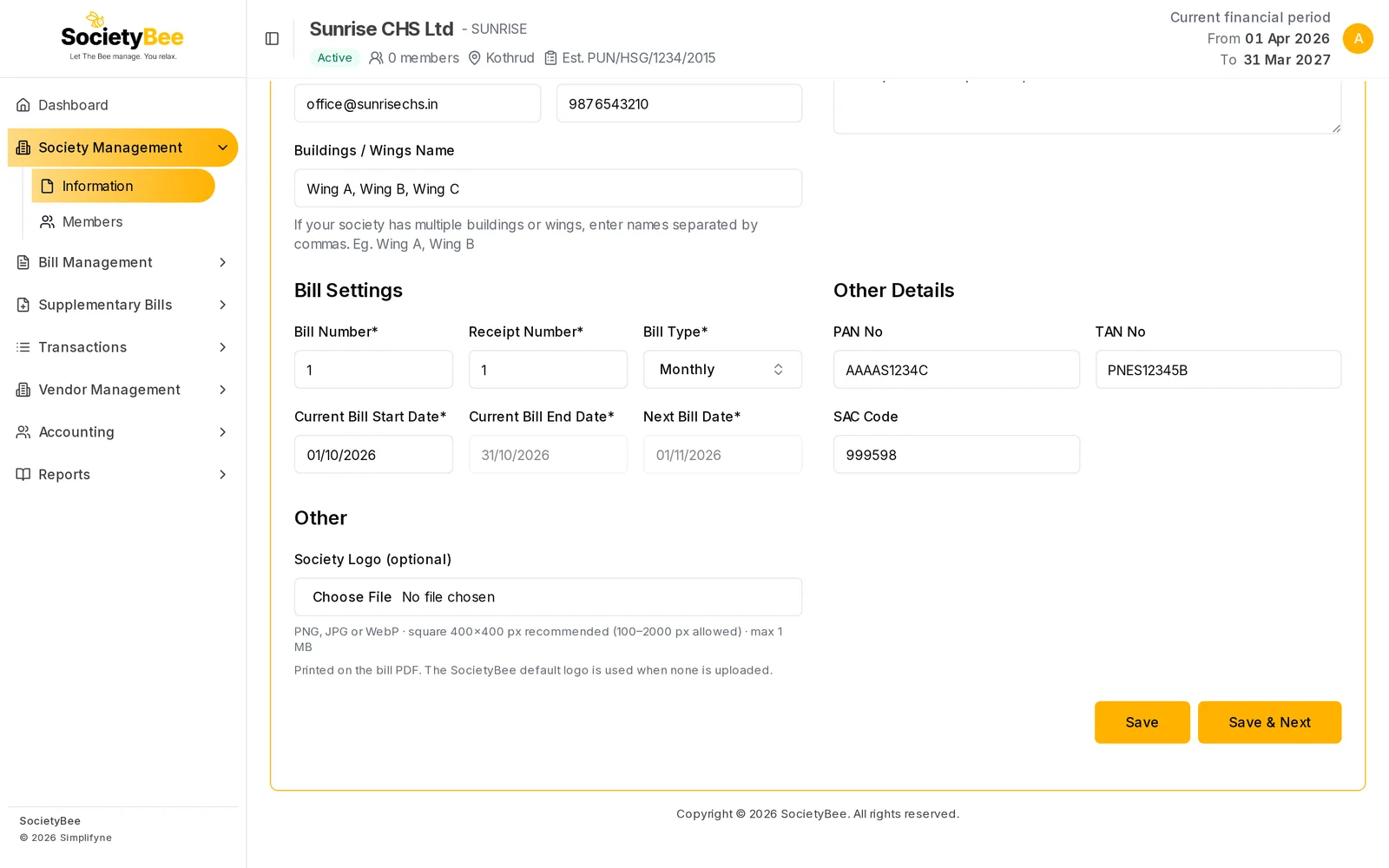
Task: Click the SAC Code input field
Action: tap(957, 455)
